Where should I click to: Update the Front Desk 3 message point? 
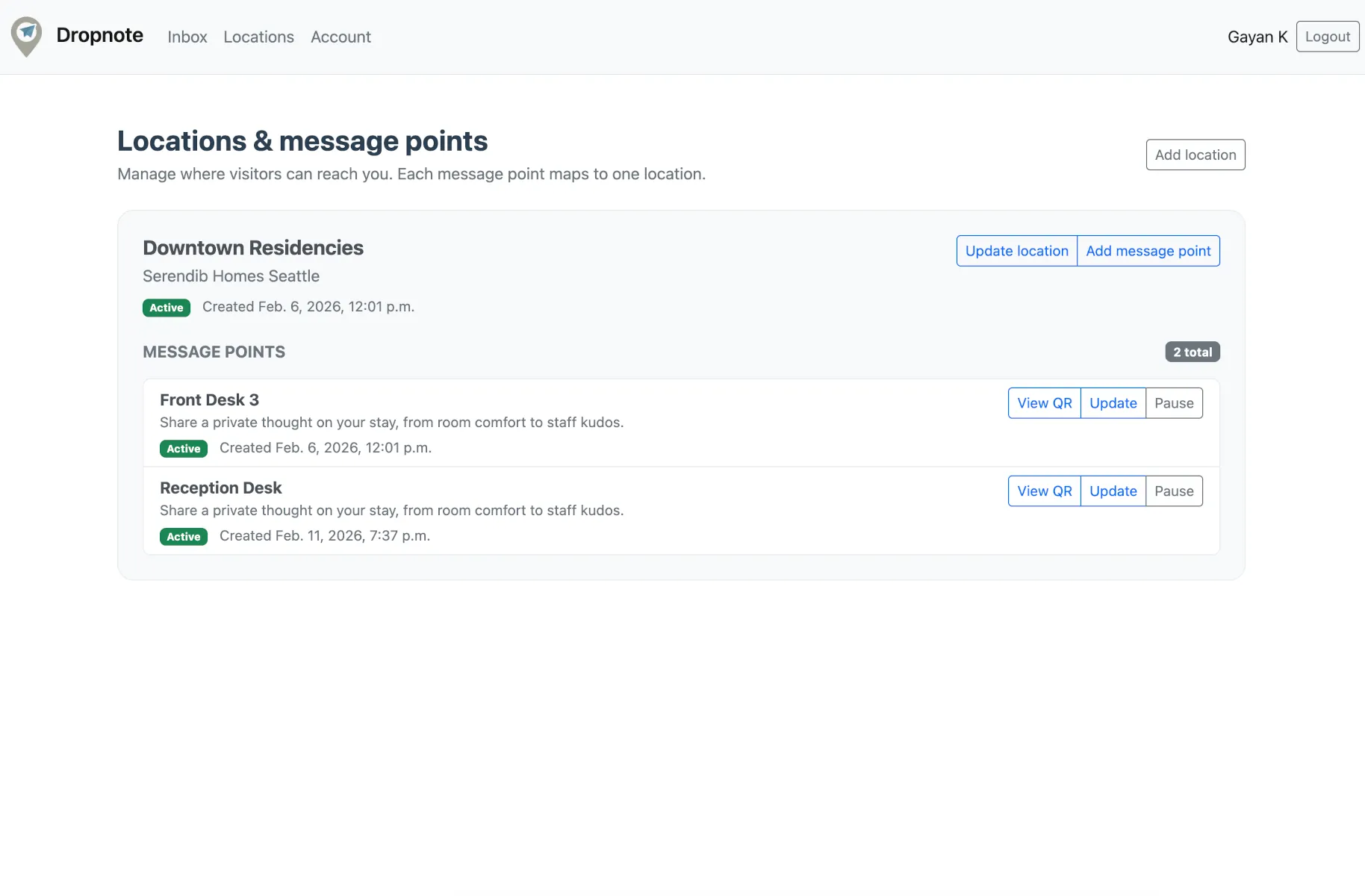click(1113, 403)
